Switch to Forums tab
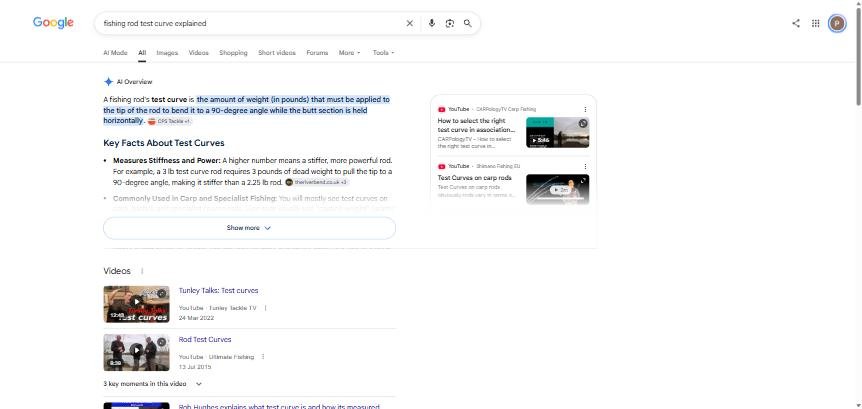862x409 pixels. tap(317, 53)
